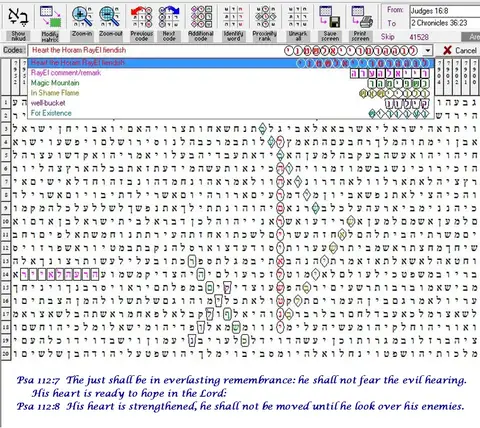Viewport: 480px width, 428px height.
Task: Select 'Magic Mountain' code entry
Action: (231, 83)
